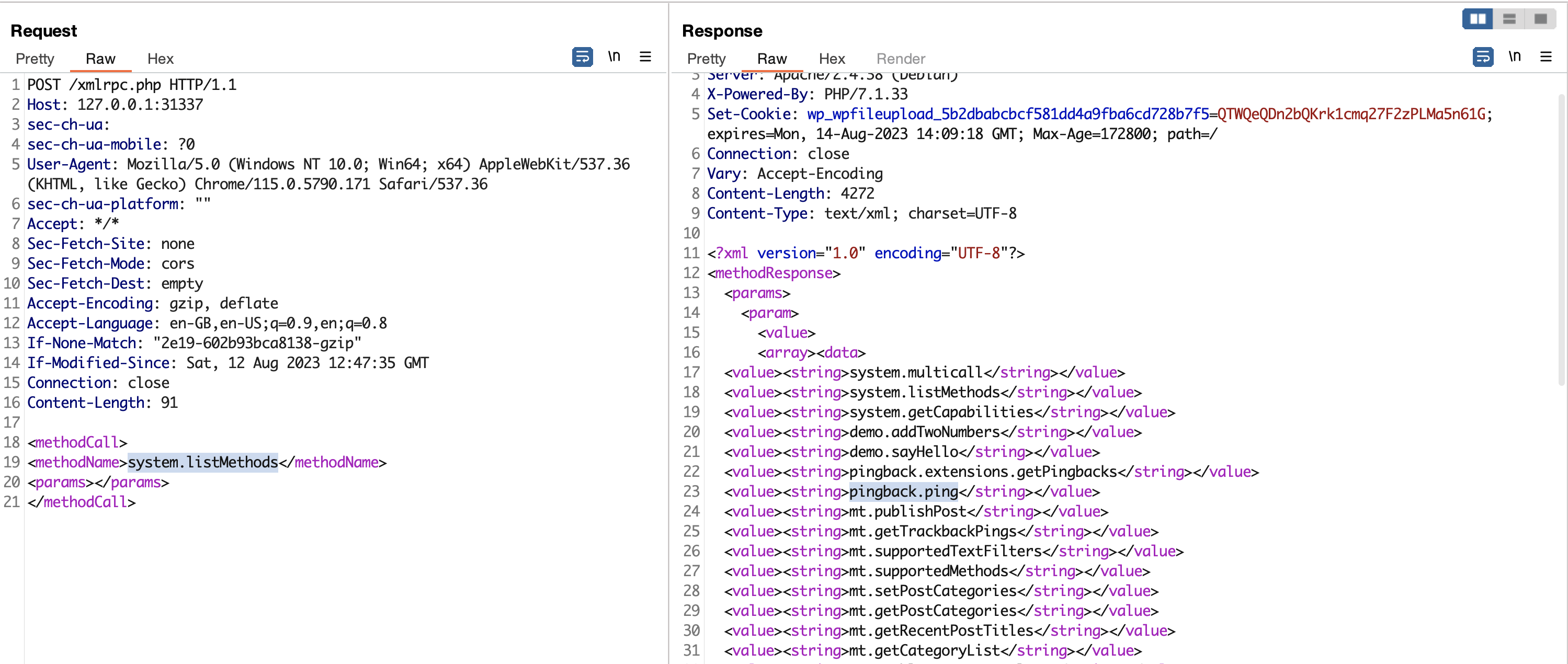Viewport: 1568px width, 664px height.
Task: Switch Response view to Hex tab
Action: coord(832,59)
